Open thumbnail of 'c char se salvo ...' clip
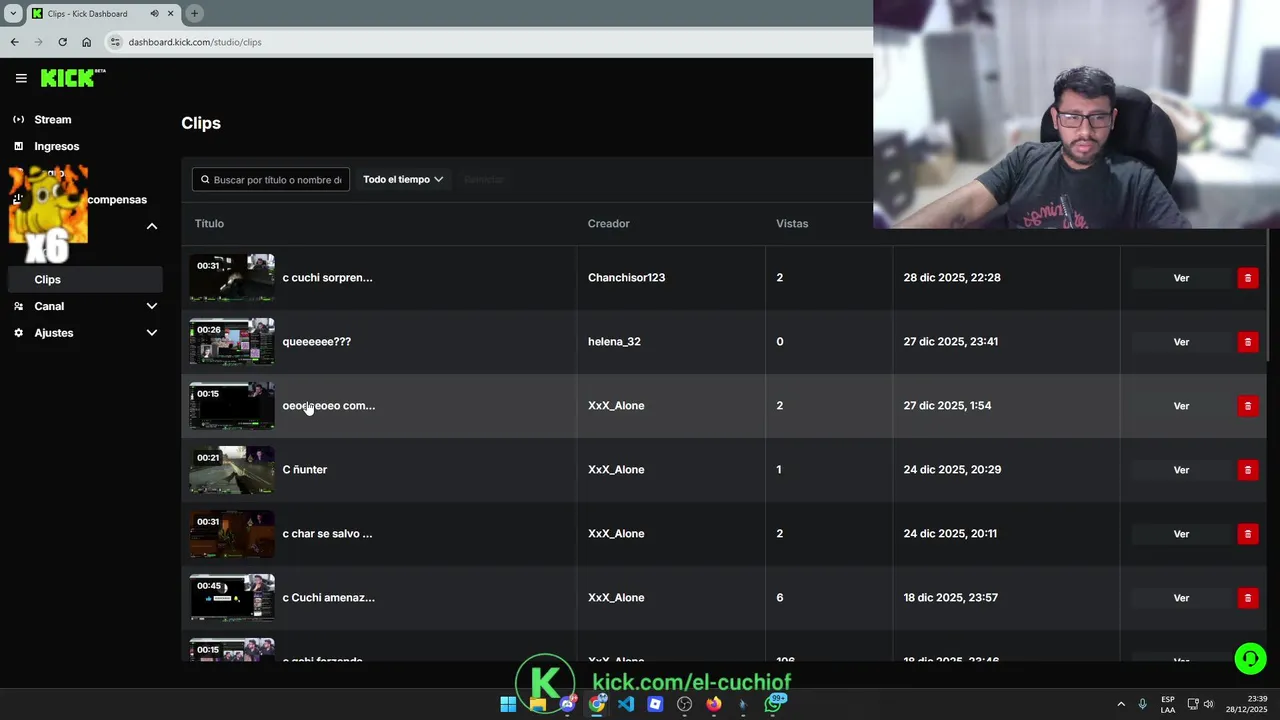The image size is (1280, 720). (x=232, y=534)
